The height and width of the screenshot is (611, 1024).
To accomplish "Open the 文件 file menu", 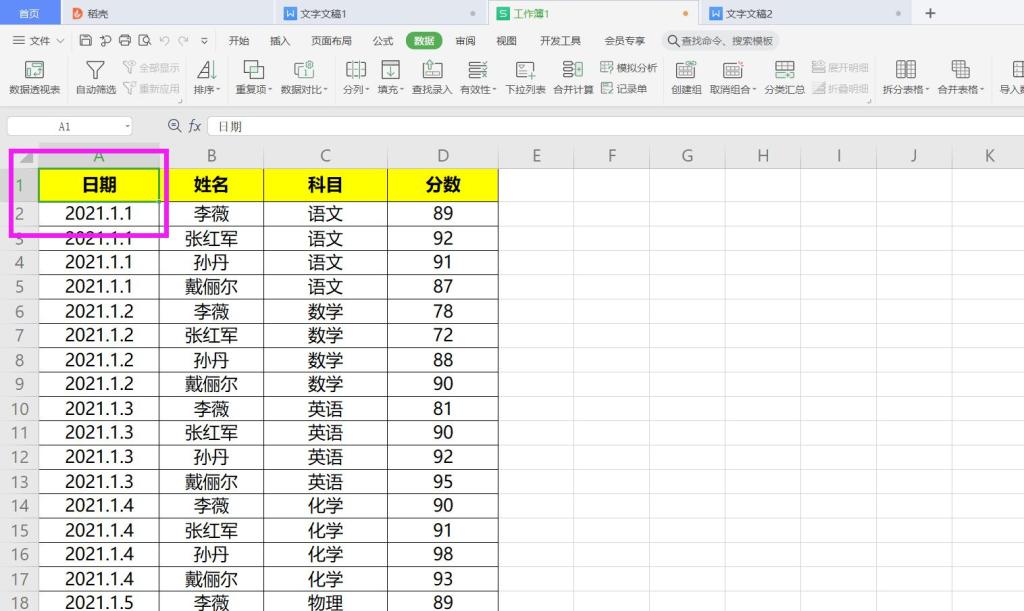I will 39,41.
